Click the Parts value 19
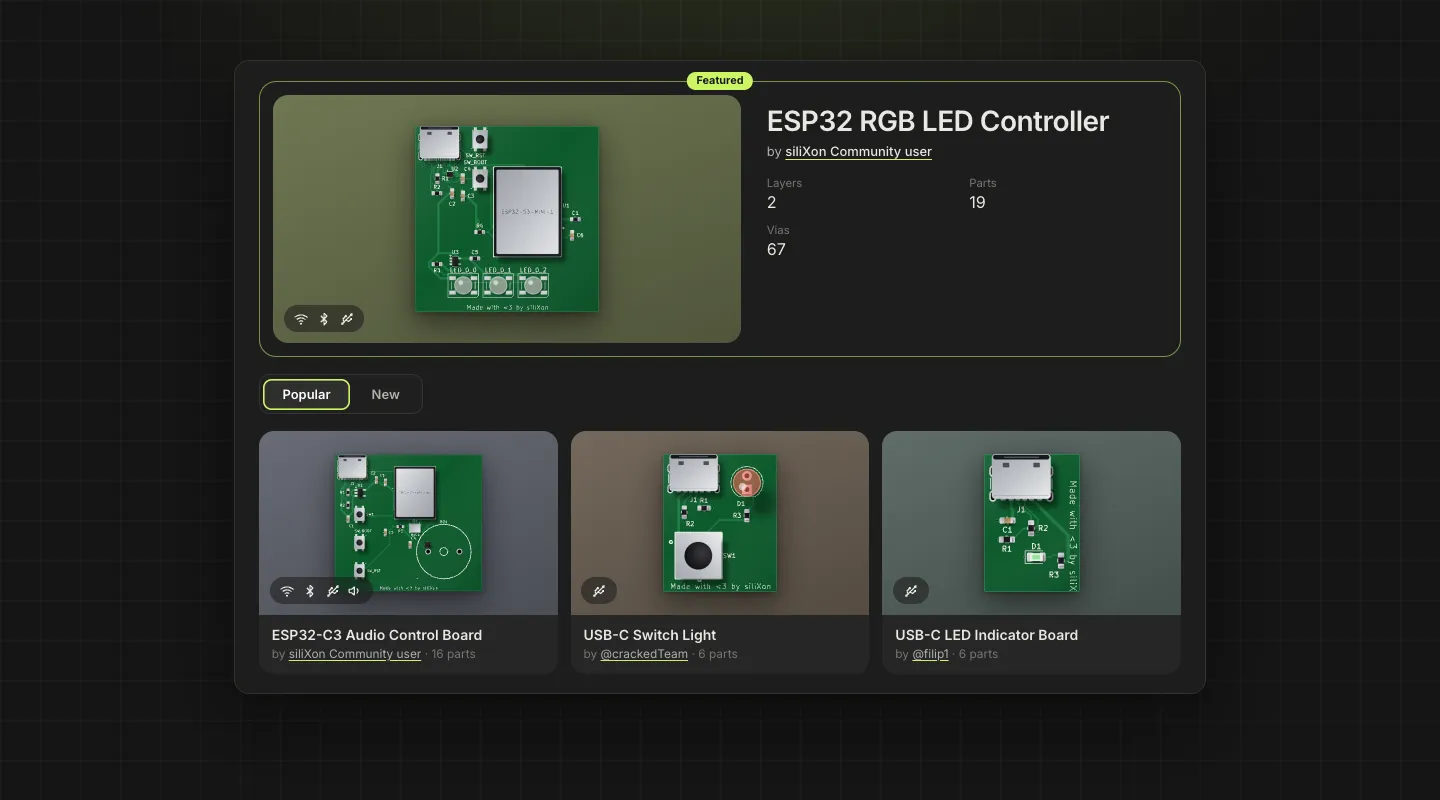The height and width of the screenshot is (800, 1440). pos(977,202)
